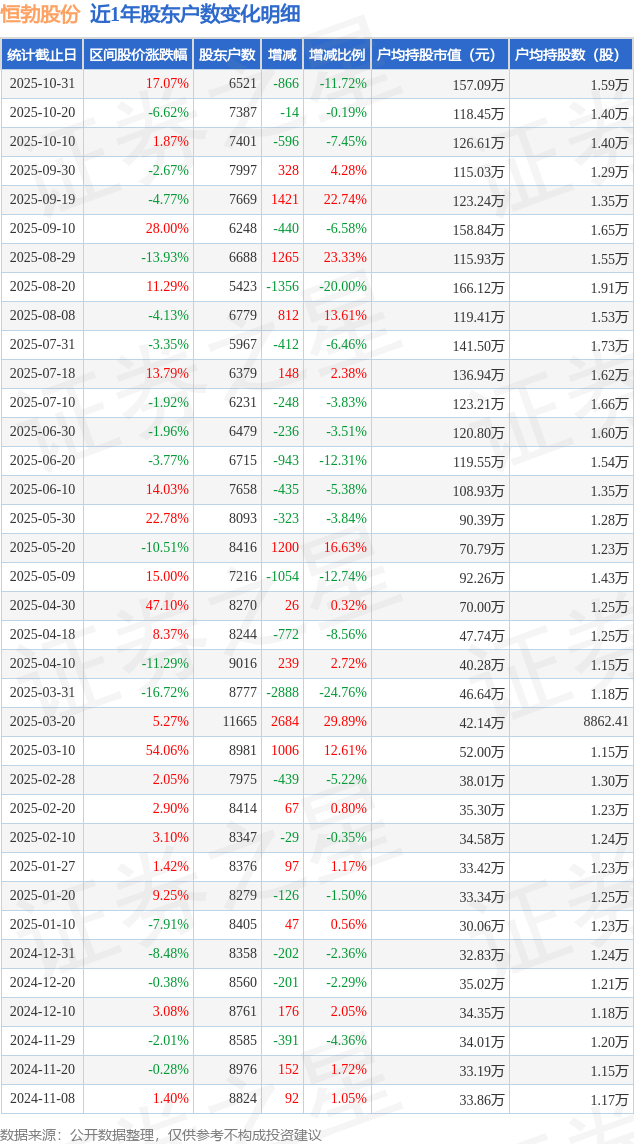The width and height of the screenshot is (634, 1144).
Task: Click the 股东户数 column header
Action: pos(227,55)
